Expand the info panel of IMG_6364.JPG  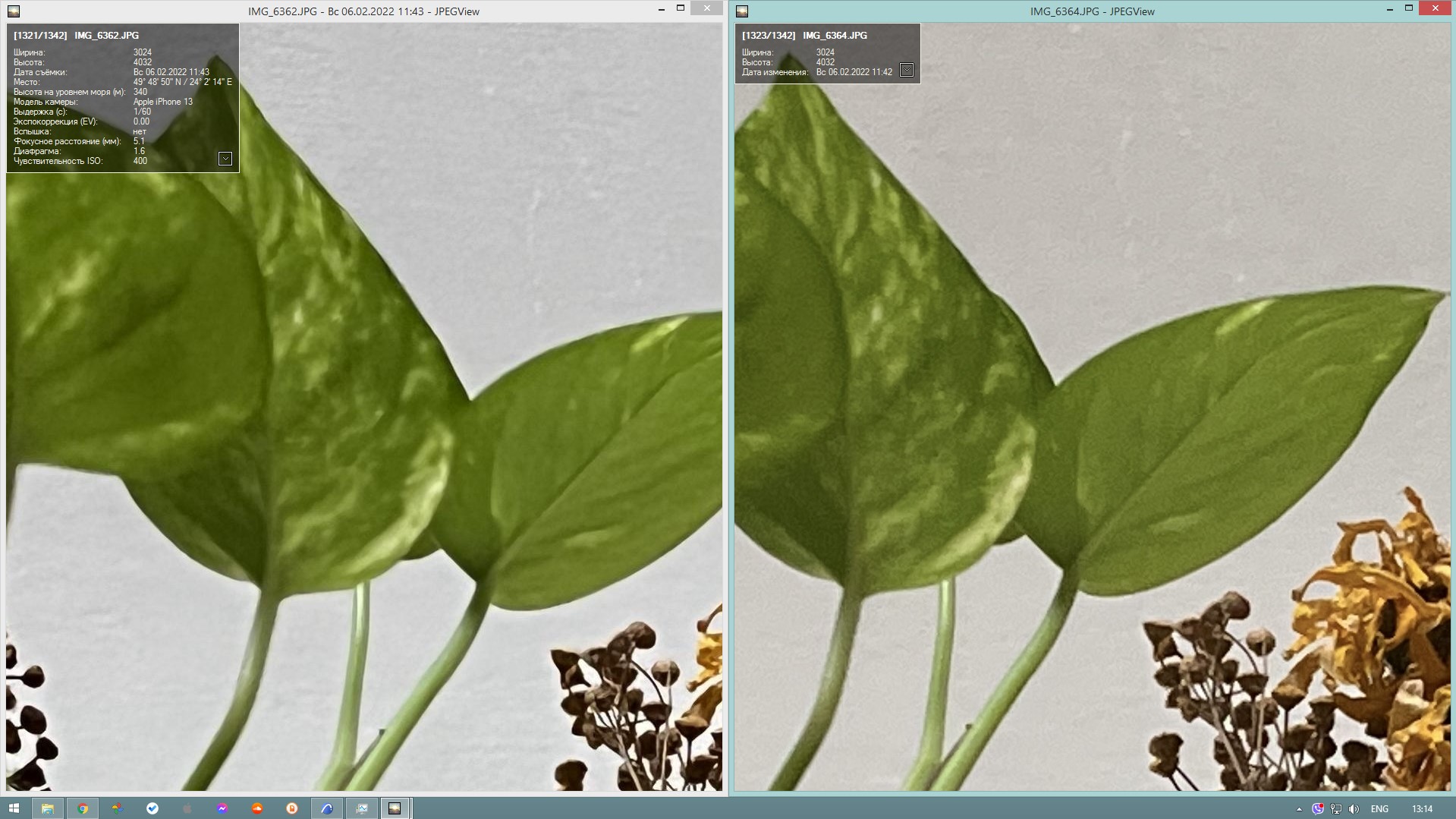click(907, 70)
